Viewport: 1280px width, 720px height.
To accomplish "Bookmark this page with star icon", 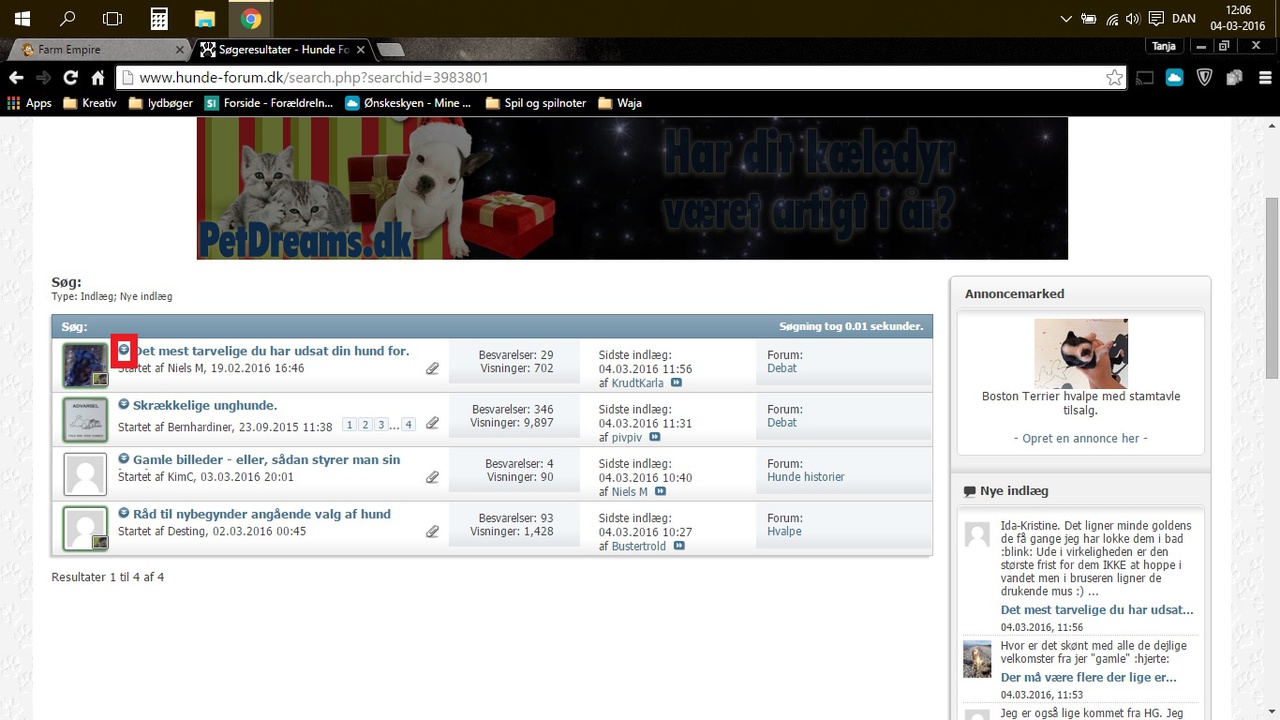I will [1114, 77].
